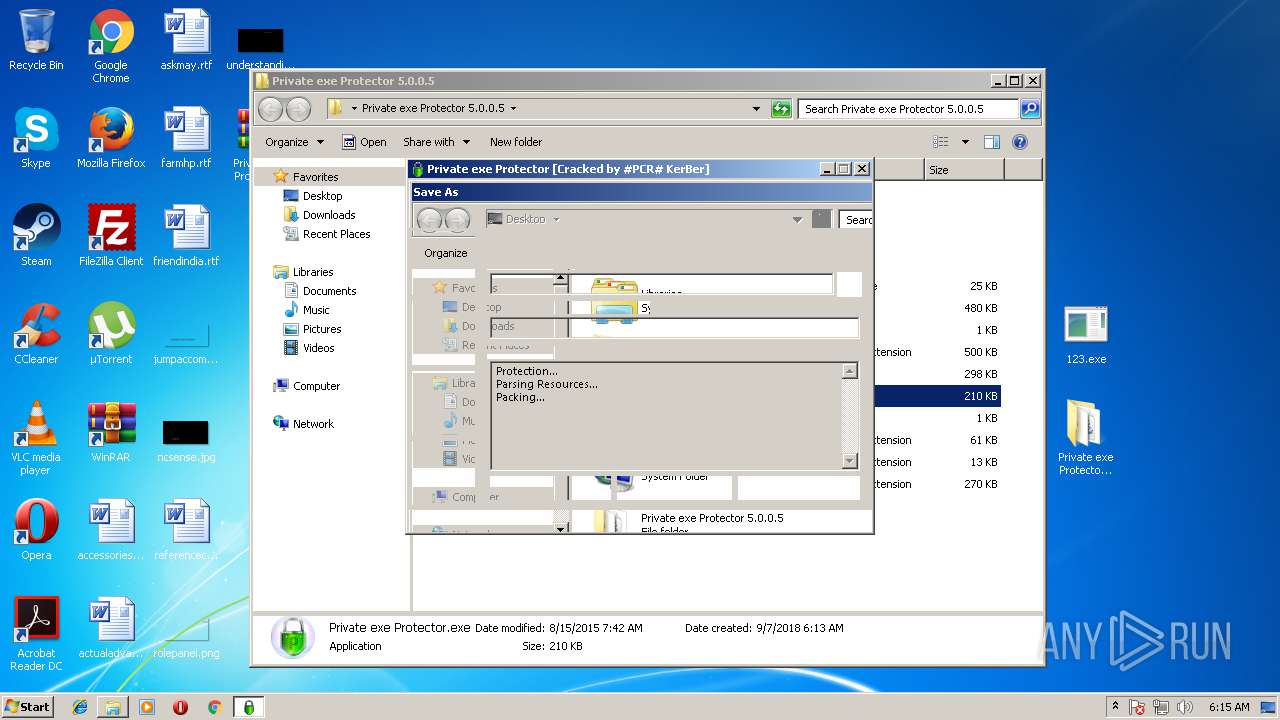The width and height of the screenshot is (1280, 720).
Task: Toggle the Explorer preview pane icon
Action: point(992,142)
